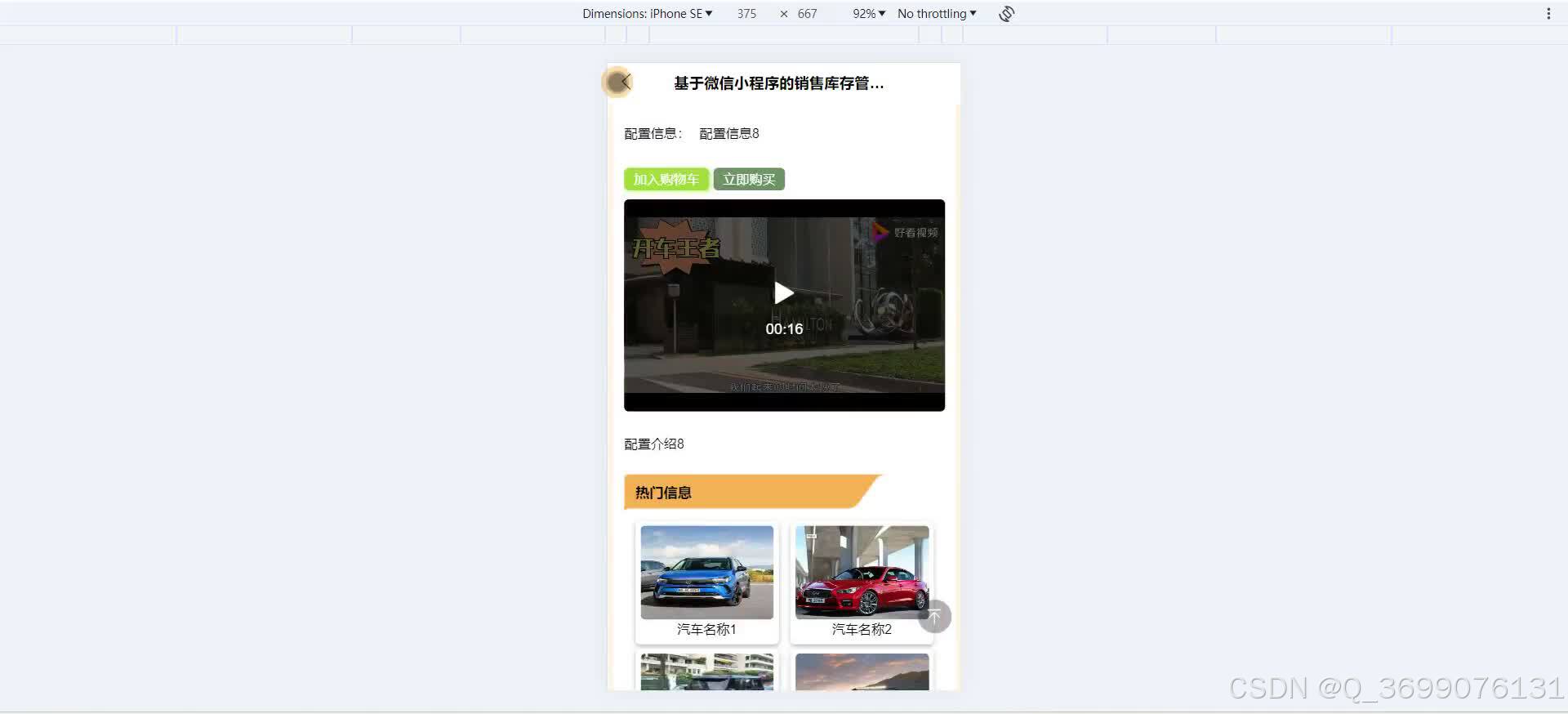Click the 汽车名称2 label
The image size is (1568, 714).
862,629
